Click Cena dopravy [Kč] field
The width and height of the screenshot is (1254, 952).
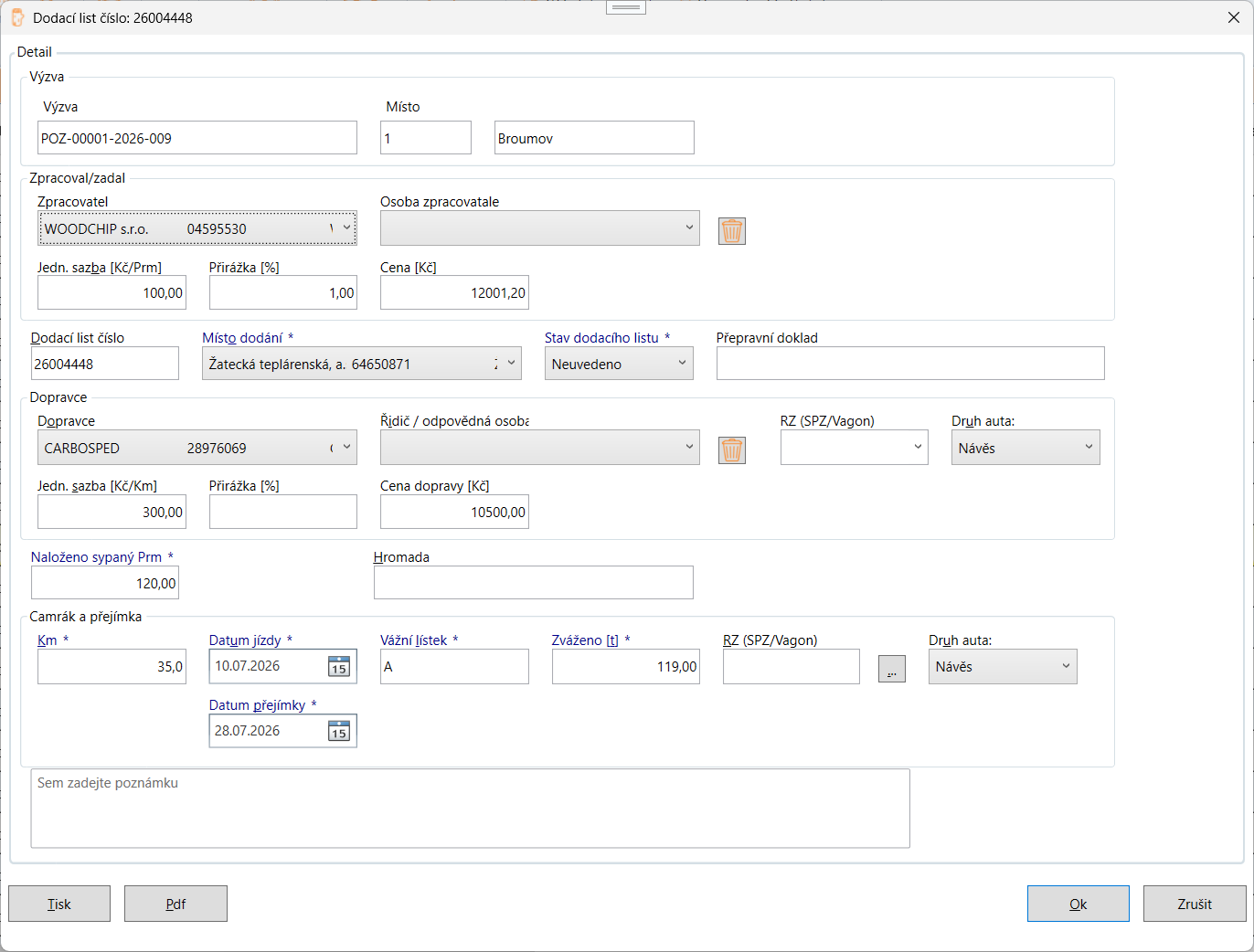coord(454,512)
